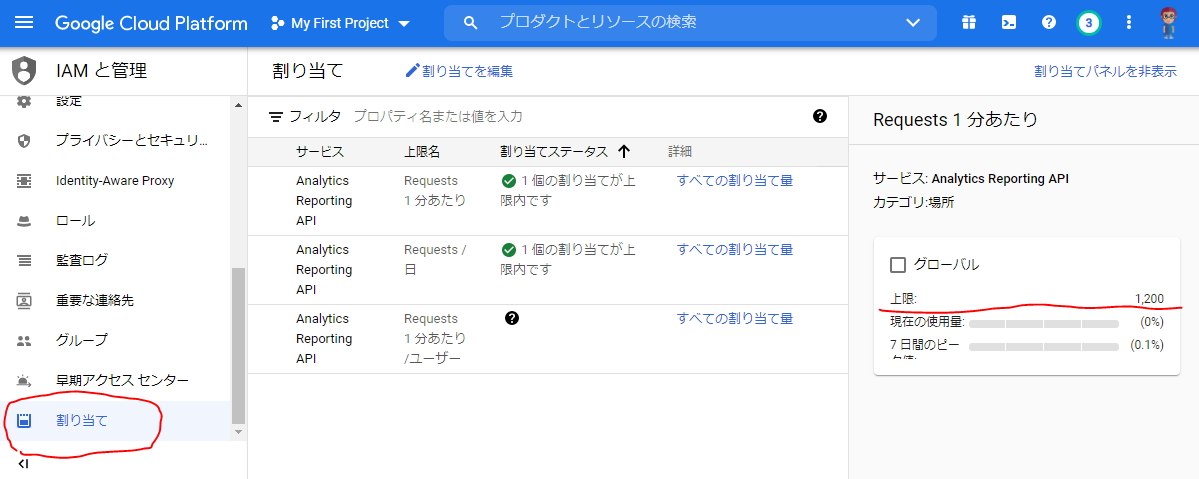
Task: Collapse the sidebar with the arrow icon
Action: click(x=23, y=464)
